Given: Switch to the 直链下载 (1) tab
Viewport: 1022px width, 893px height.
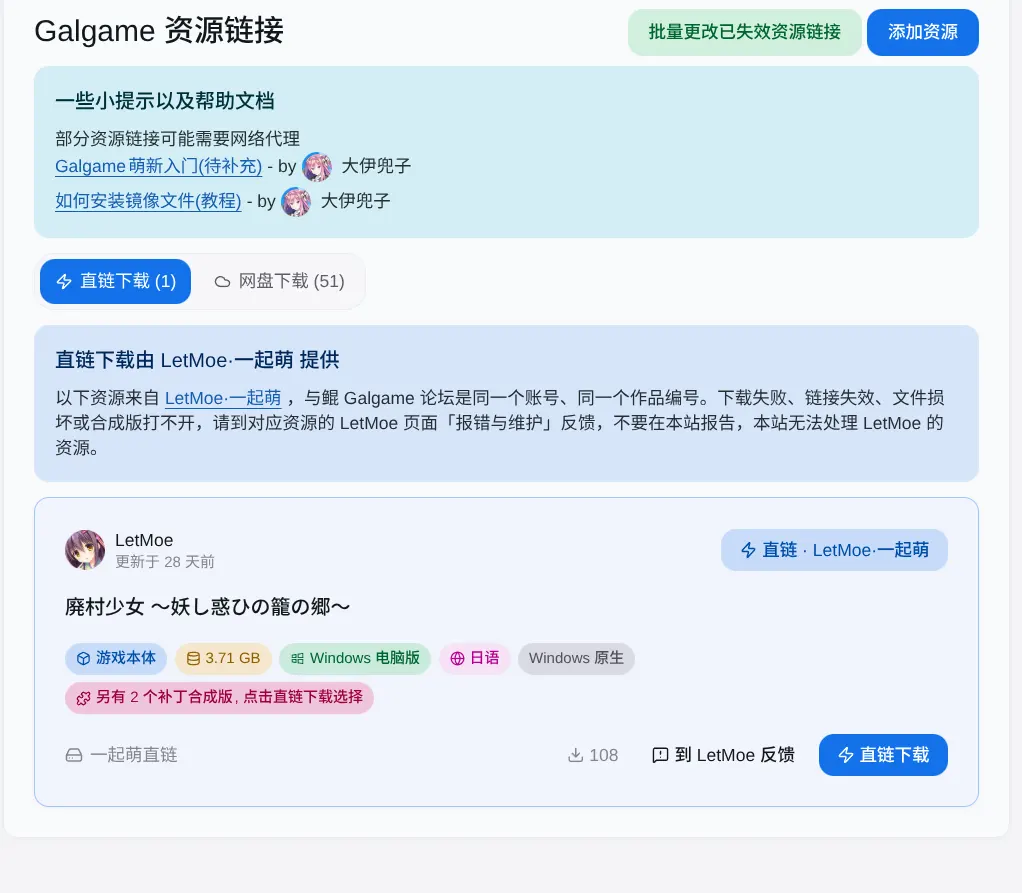Looking at the screenshot, I should tap(115, 282).
